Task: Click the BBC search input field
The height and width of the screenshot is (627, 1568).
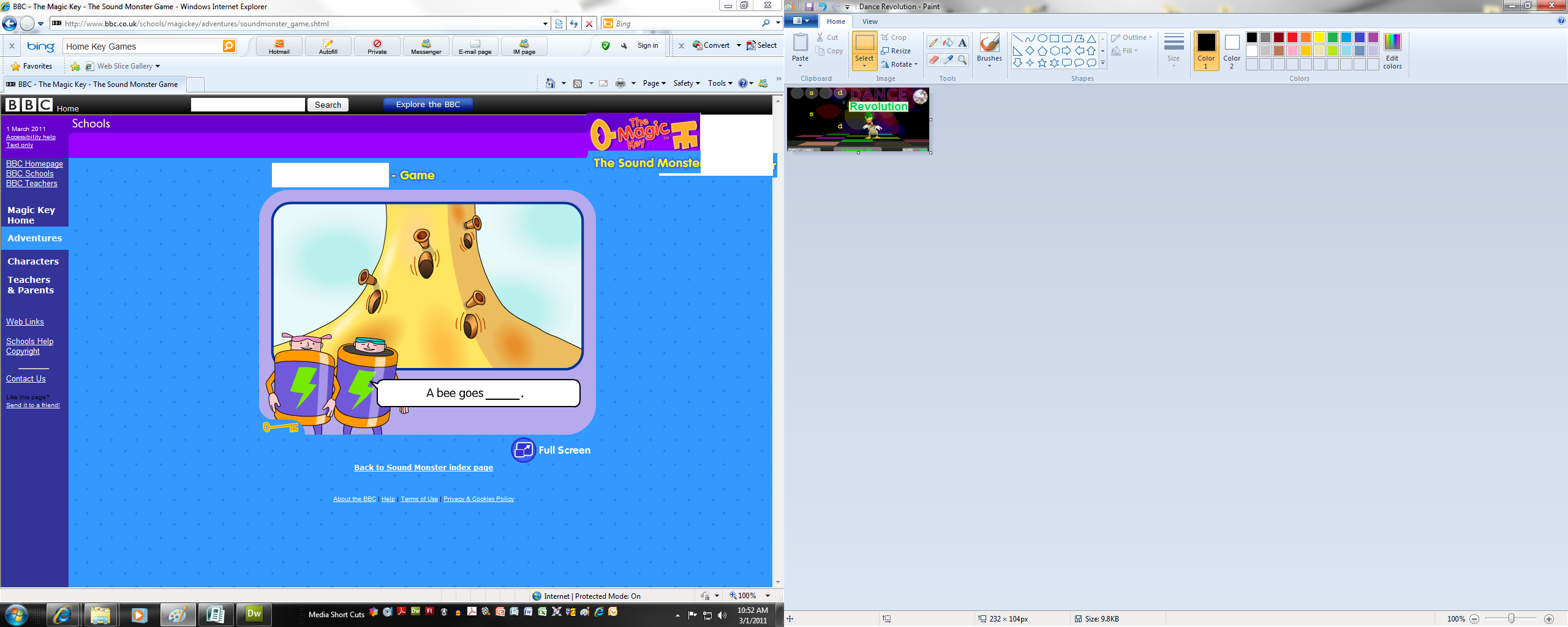Action: tap(247, 105)
